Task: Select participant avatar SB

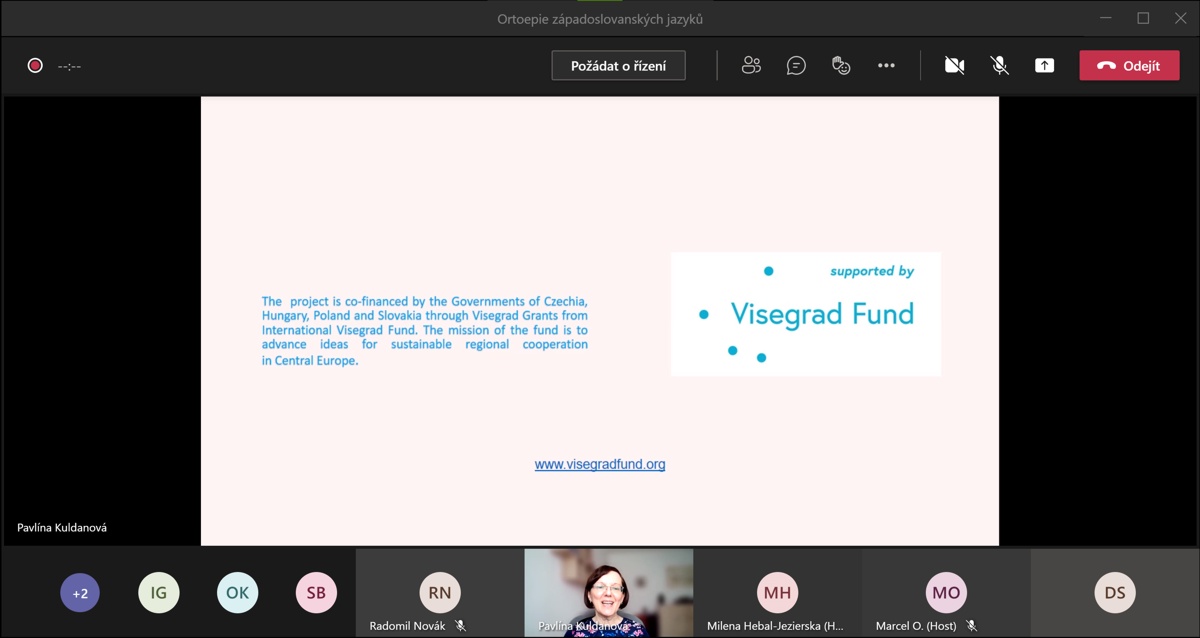Action: (x=316, y=593)
